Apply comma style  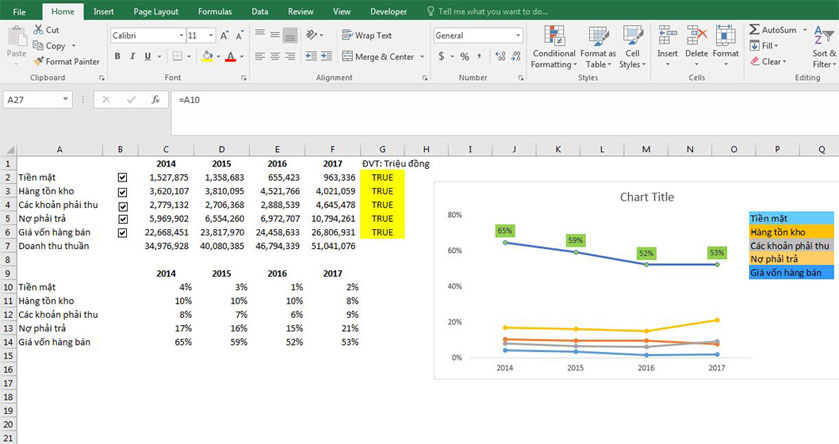pyautogui.click(x=479, y=56)
